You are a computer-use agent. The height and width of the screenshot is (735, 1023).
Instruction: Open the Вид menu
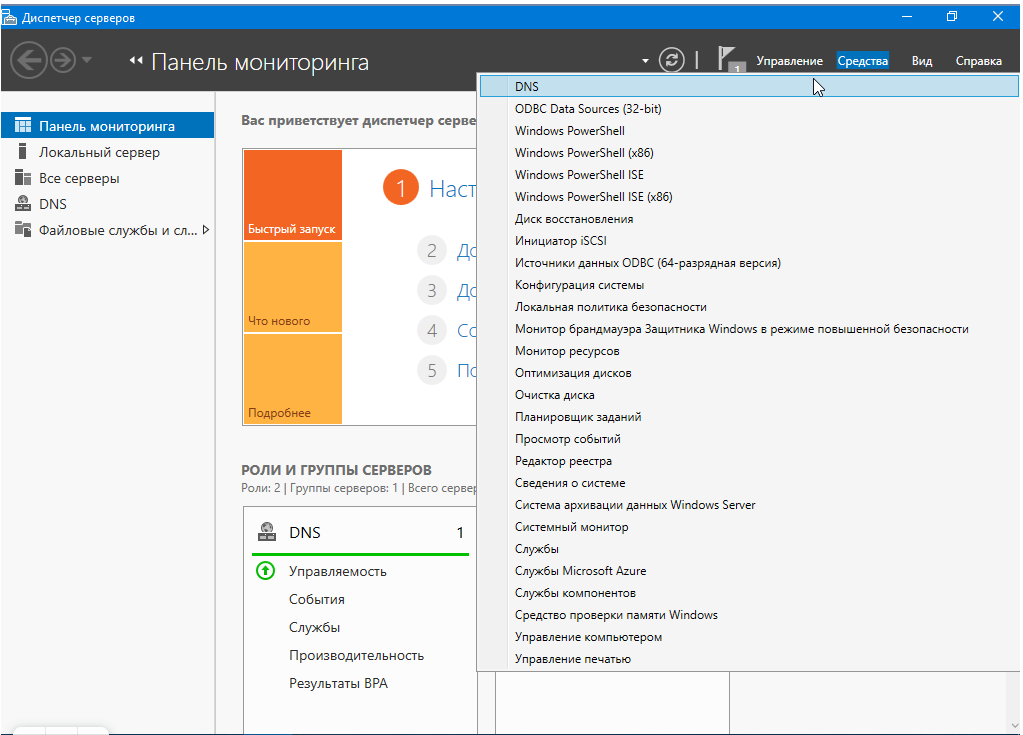[921, 61]
